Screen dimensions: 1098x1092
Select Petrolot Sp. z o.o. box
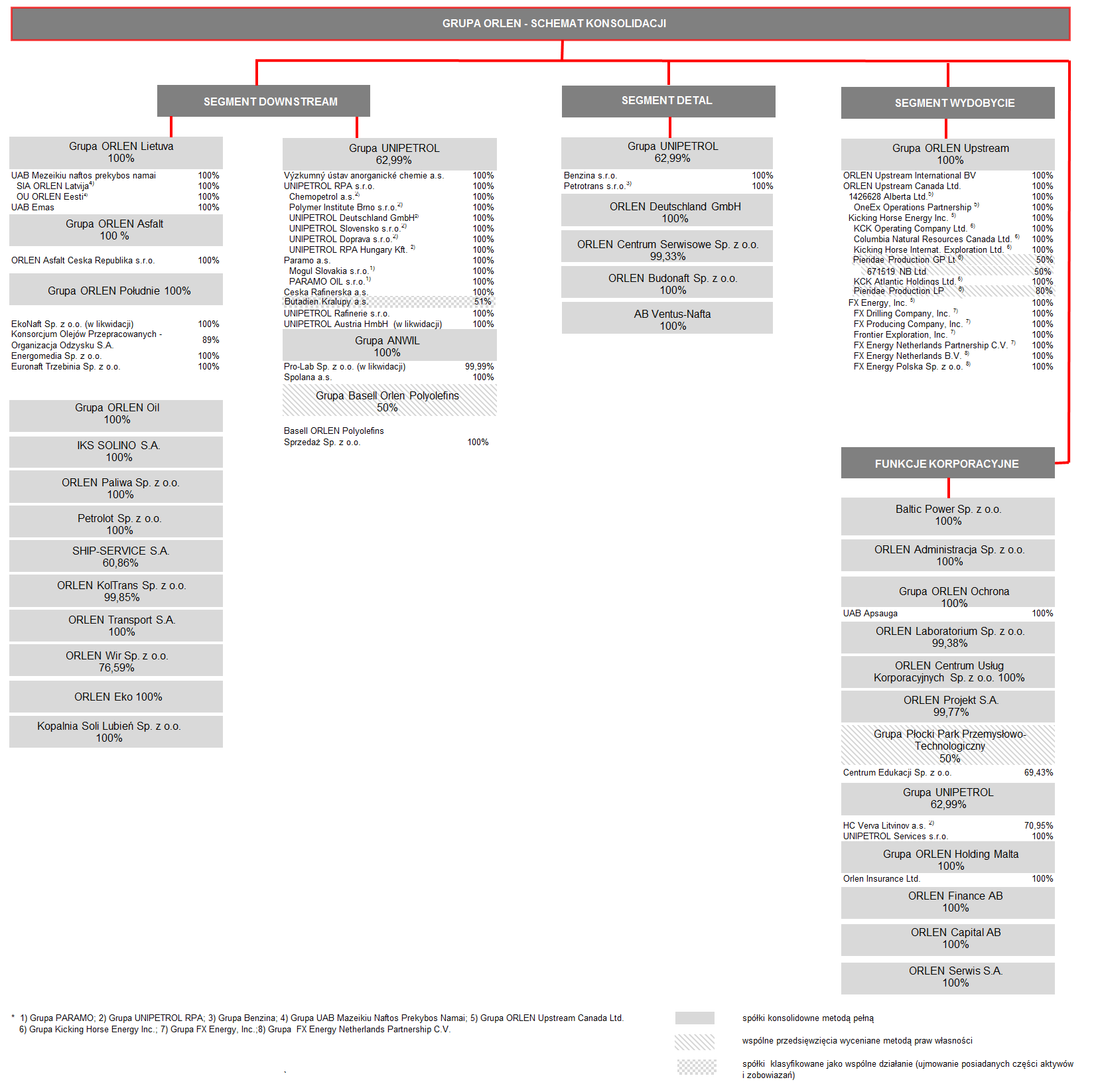point(116,522)
